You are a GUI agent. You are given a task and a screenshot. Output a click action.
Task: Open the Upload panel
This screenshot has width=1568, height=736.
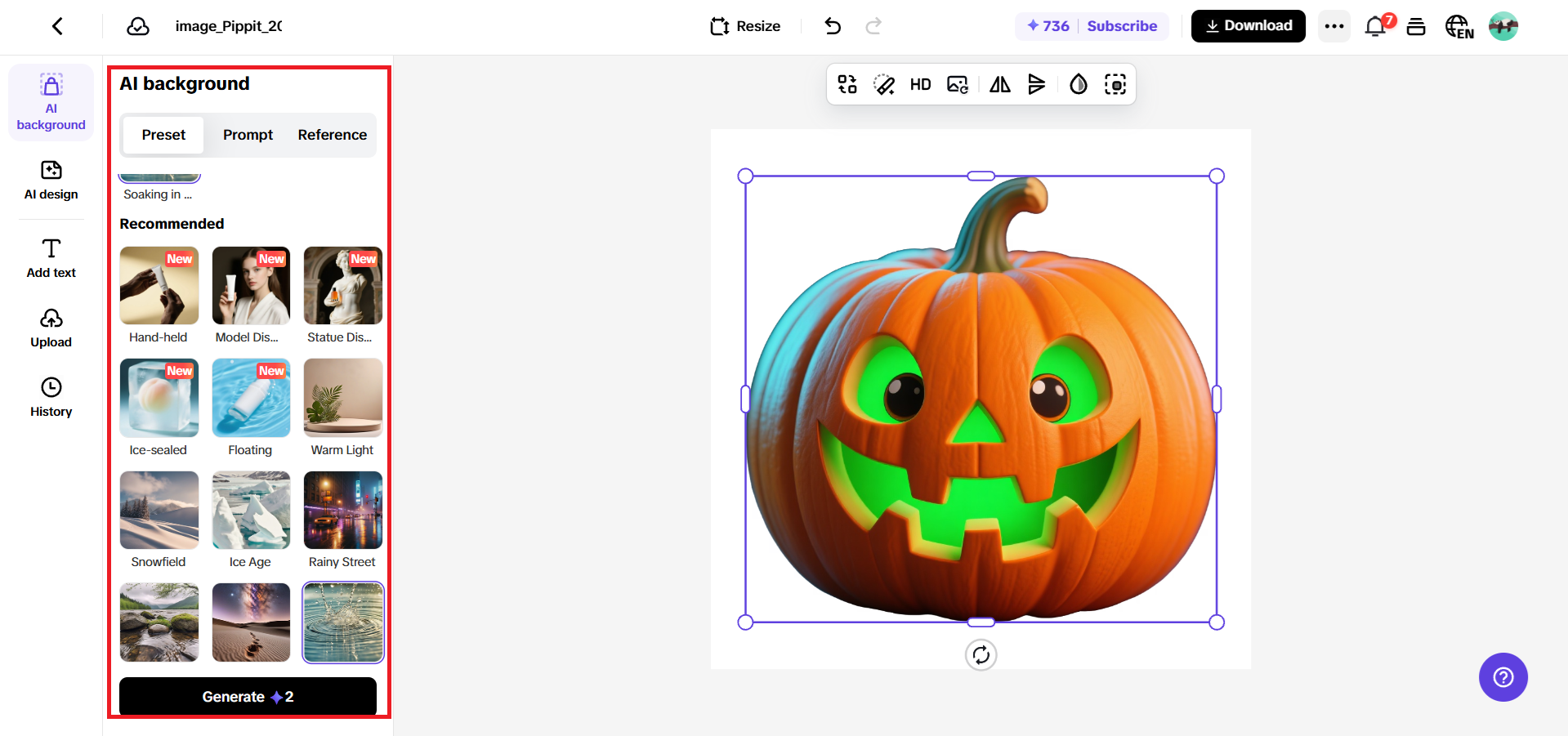51,327
